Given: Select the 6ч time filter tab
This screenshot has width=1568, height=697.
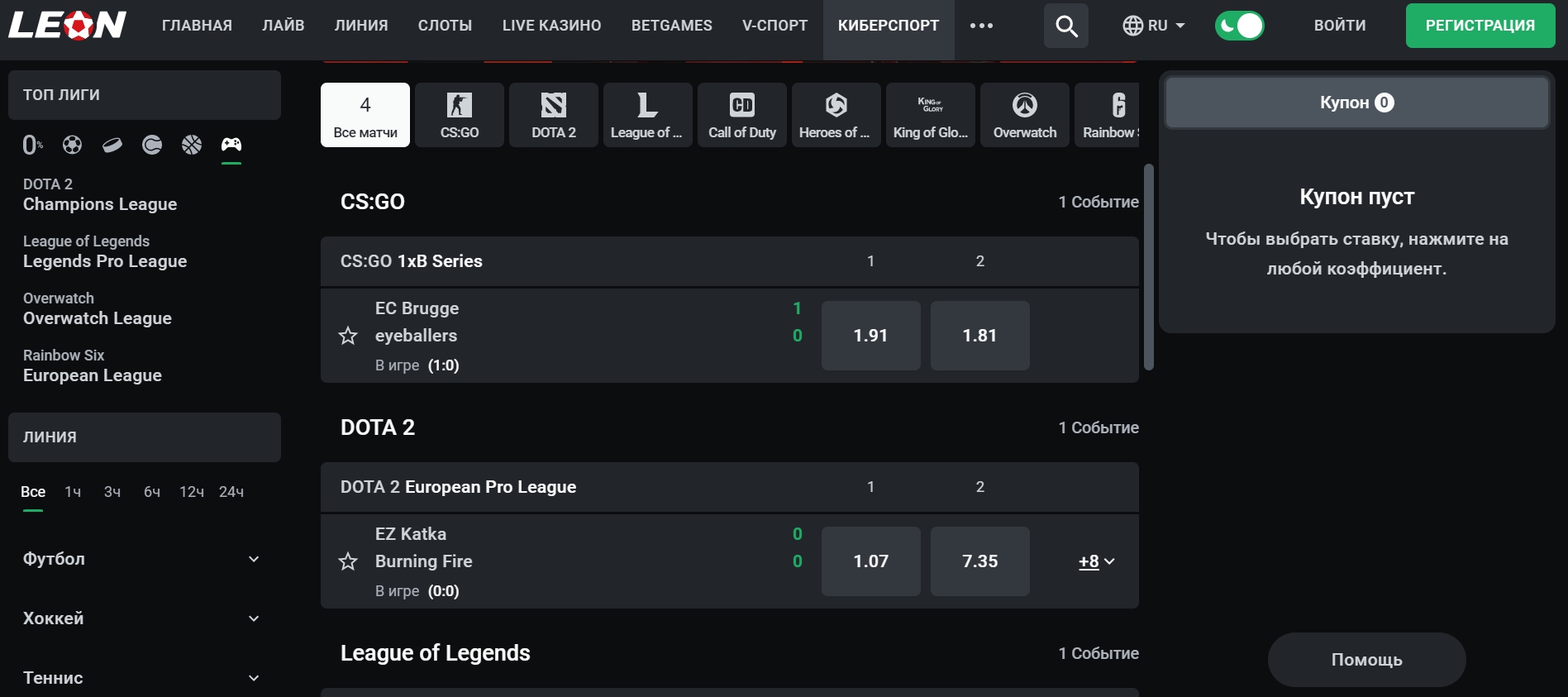Looking at the screenshot, I should [152, 492].
